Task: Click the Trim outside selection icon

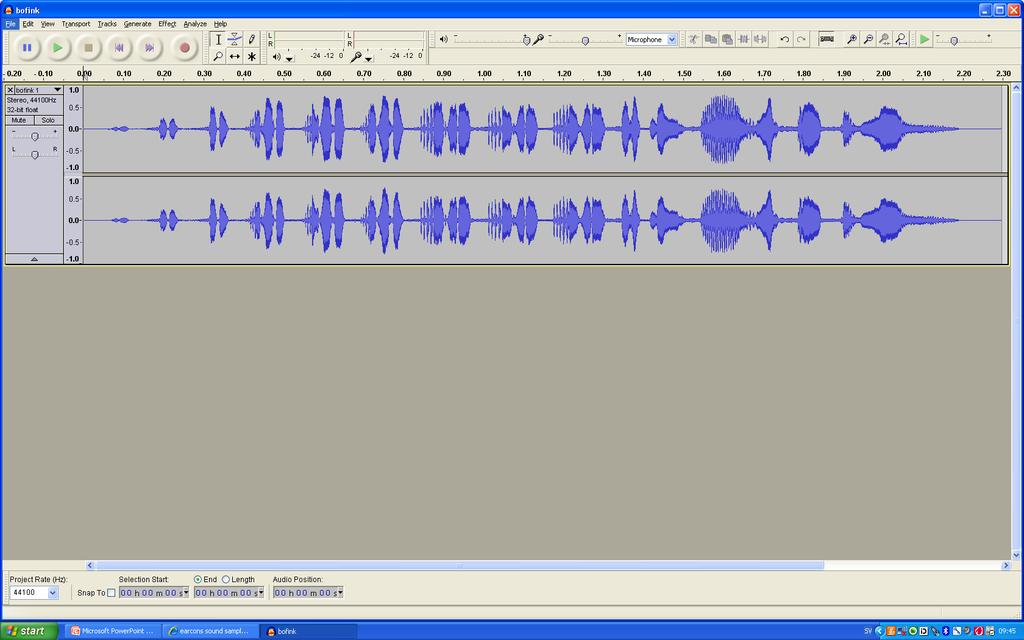Action: click(743, 39)
